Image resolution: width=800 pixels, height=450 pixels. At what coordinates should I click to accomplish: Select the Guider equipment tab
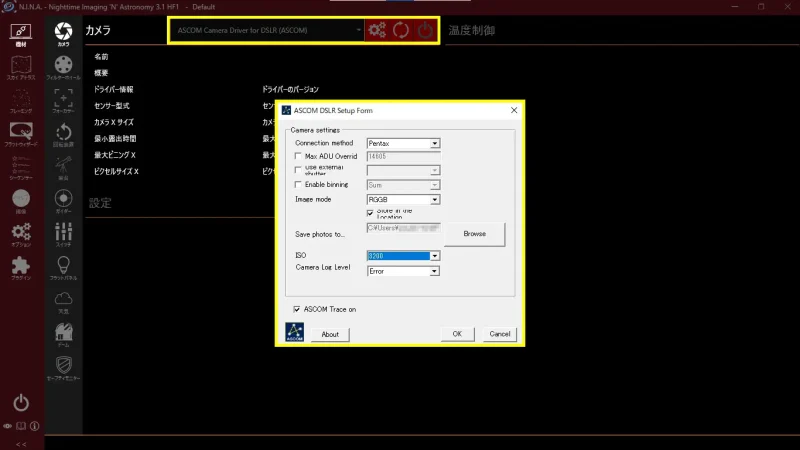click(x=63, y=202)
